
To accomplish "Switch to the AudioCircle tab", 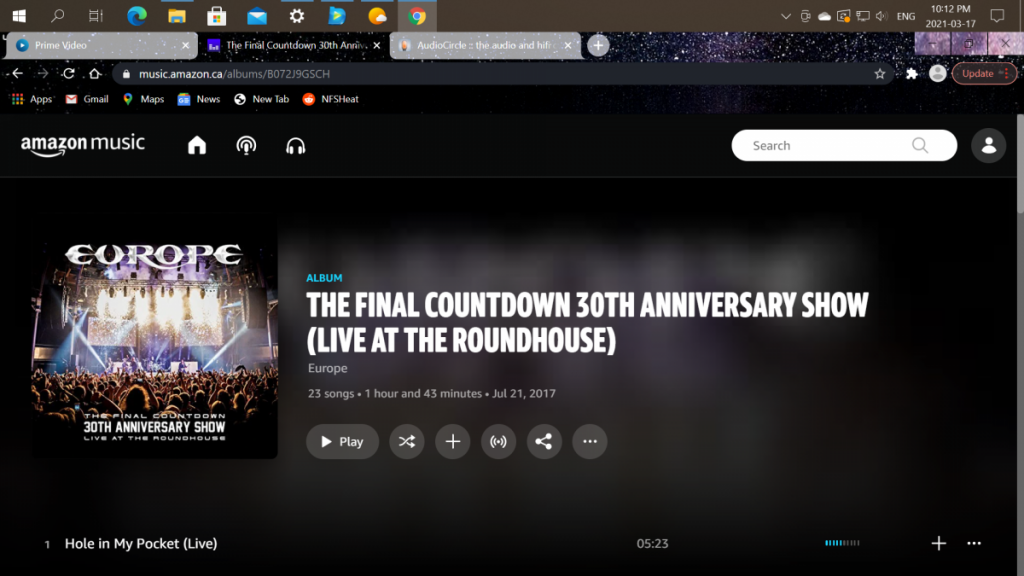I will (485, 45).
